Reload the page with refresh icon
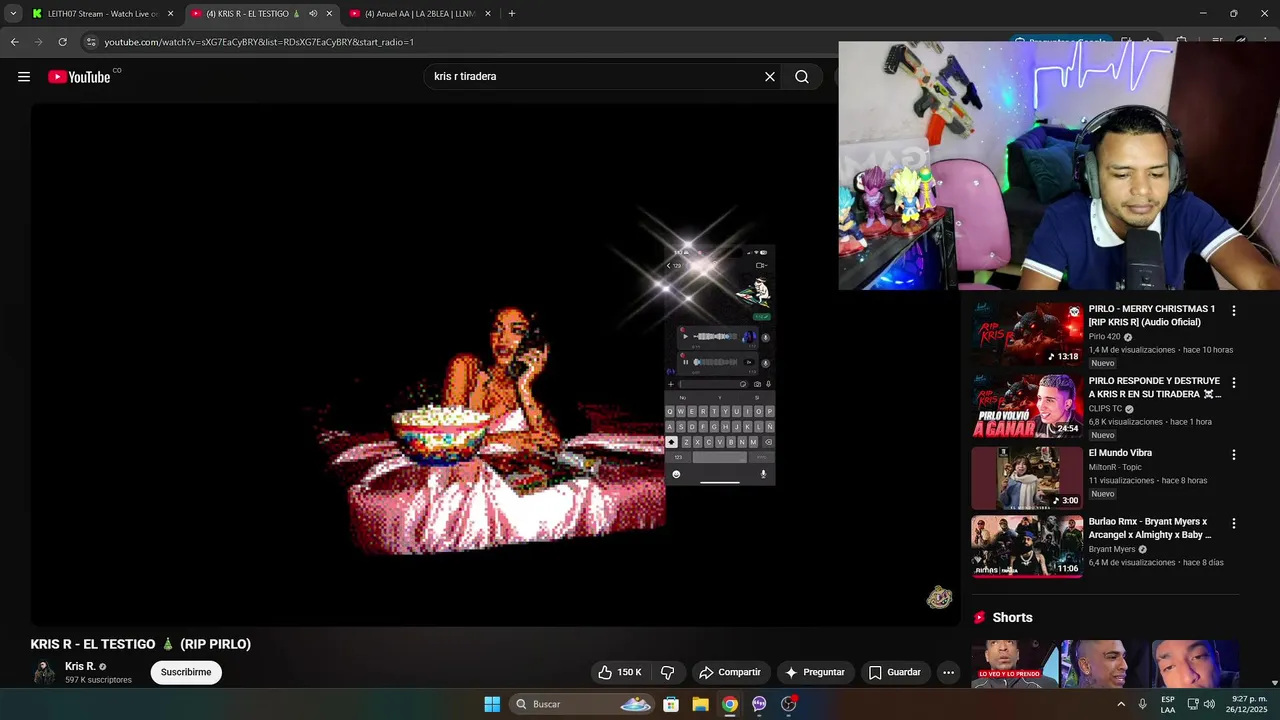The width and height of the screenshot is (1280, 720). point(62,42)
